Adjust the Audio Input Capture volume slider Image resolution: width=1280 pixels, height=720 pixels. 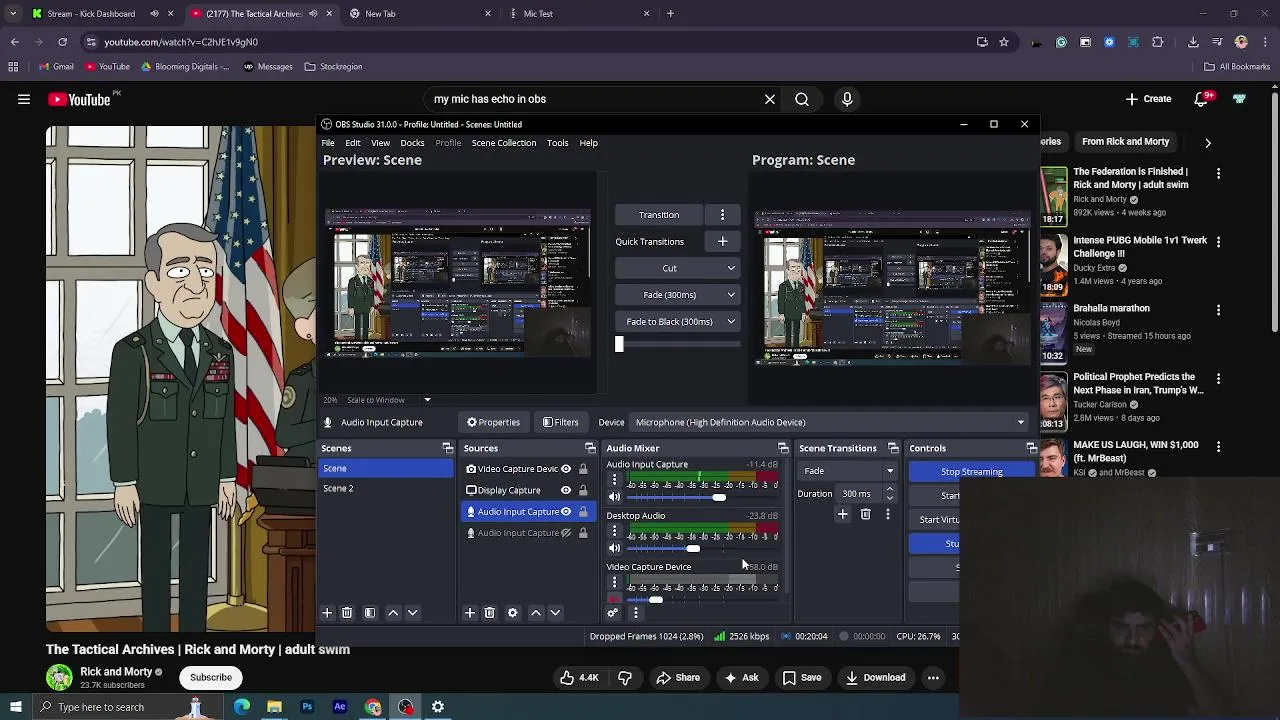pyautogui.click(x=719, y=497)
